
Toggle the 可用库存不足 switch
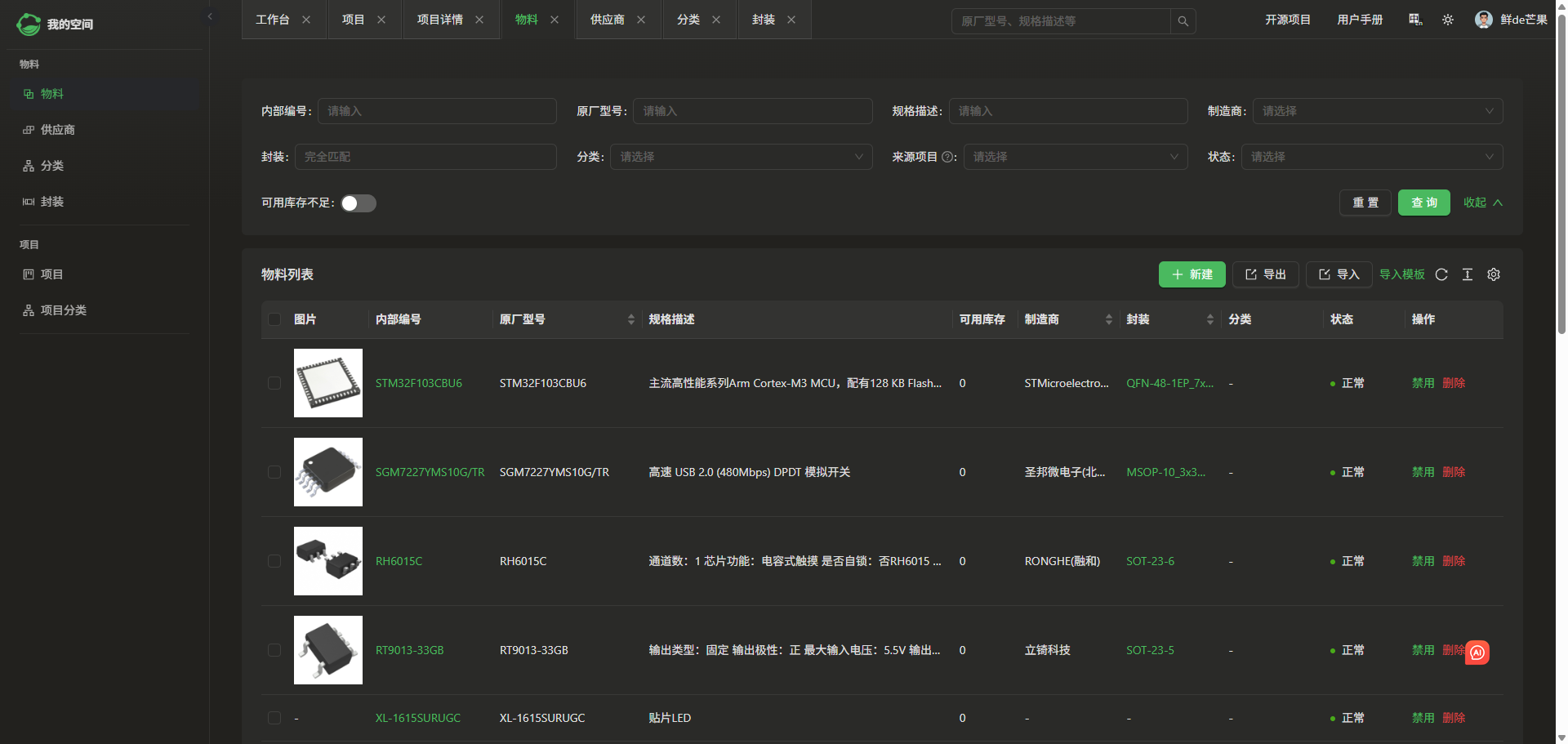click(358, 203)
